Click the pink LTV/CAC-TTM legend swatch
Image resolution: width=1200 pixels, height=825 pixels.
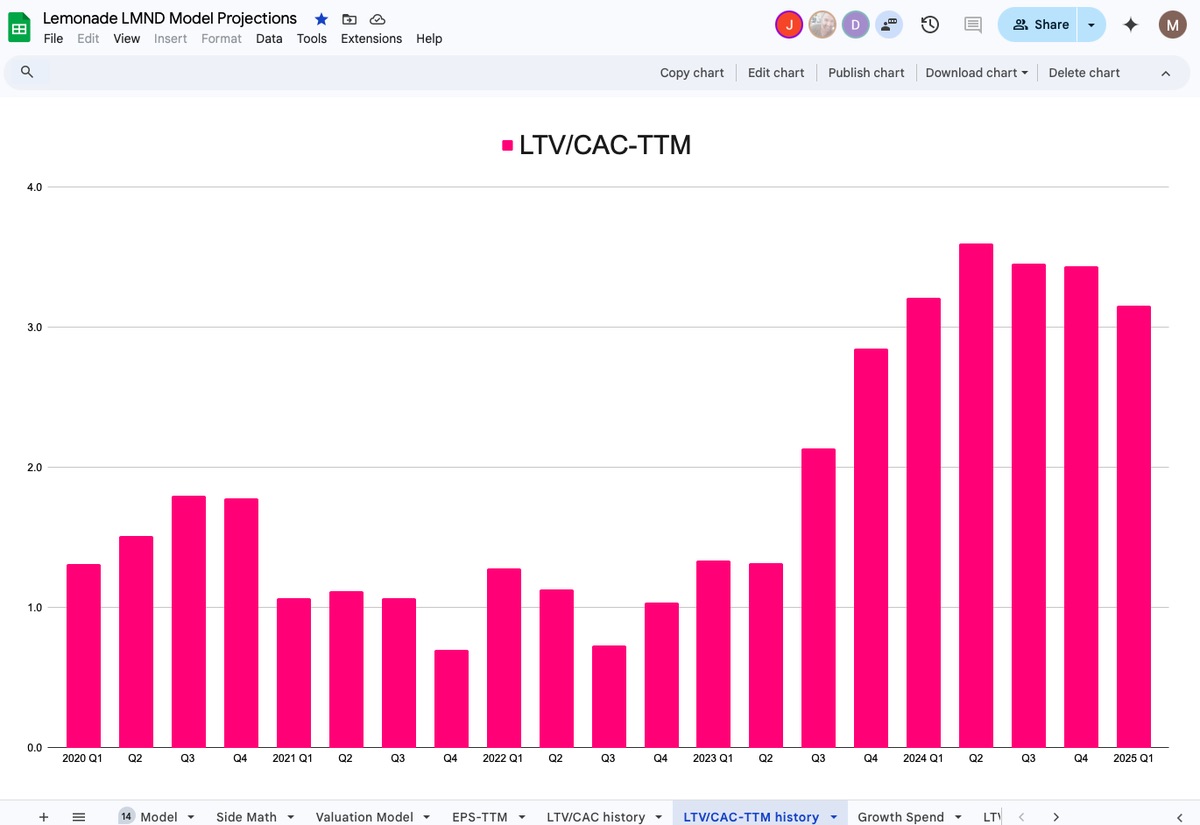(x=507, y=146)
